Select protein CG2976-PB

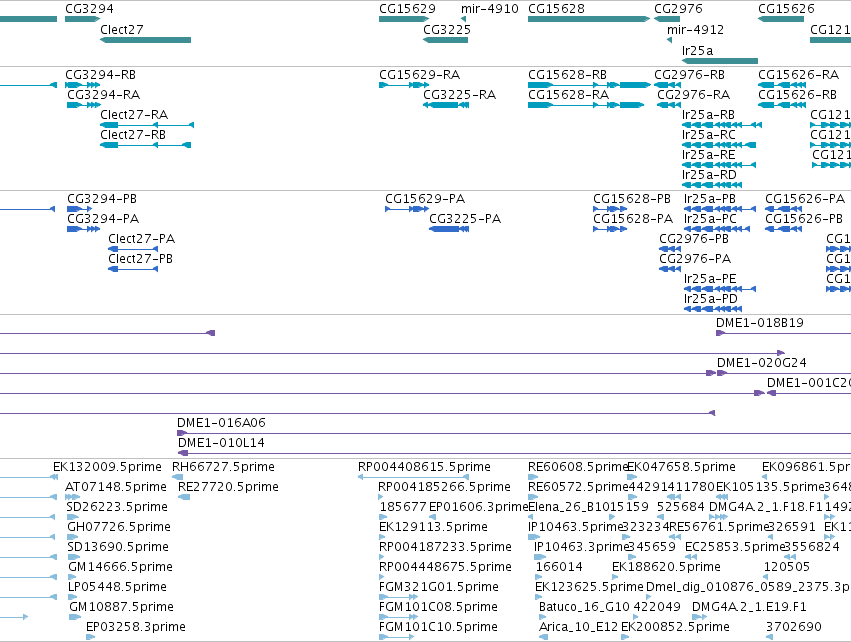tap(694, 239)
